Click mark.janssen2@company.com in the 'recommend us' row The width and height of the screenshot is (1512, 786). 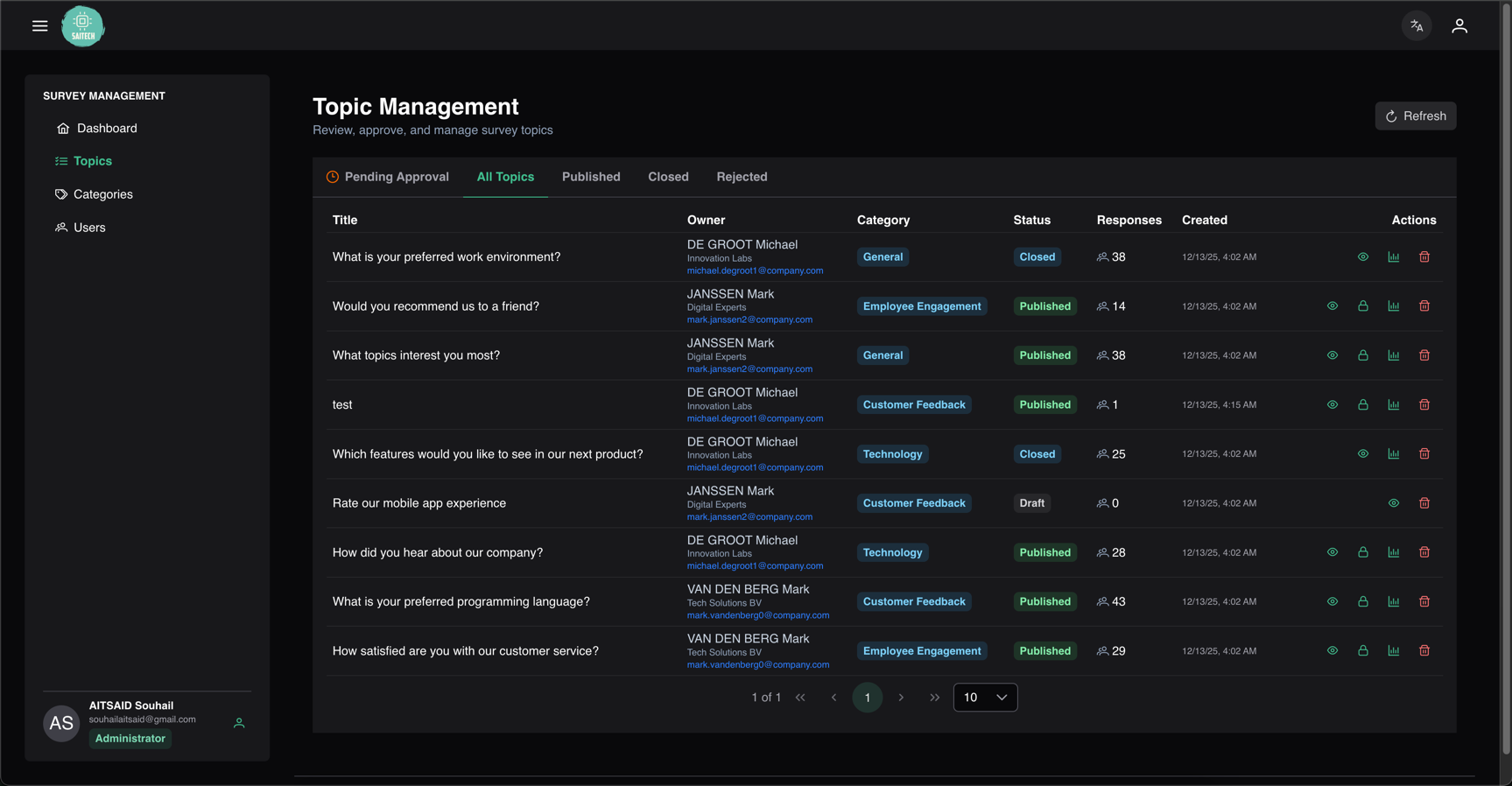(749, 319)
